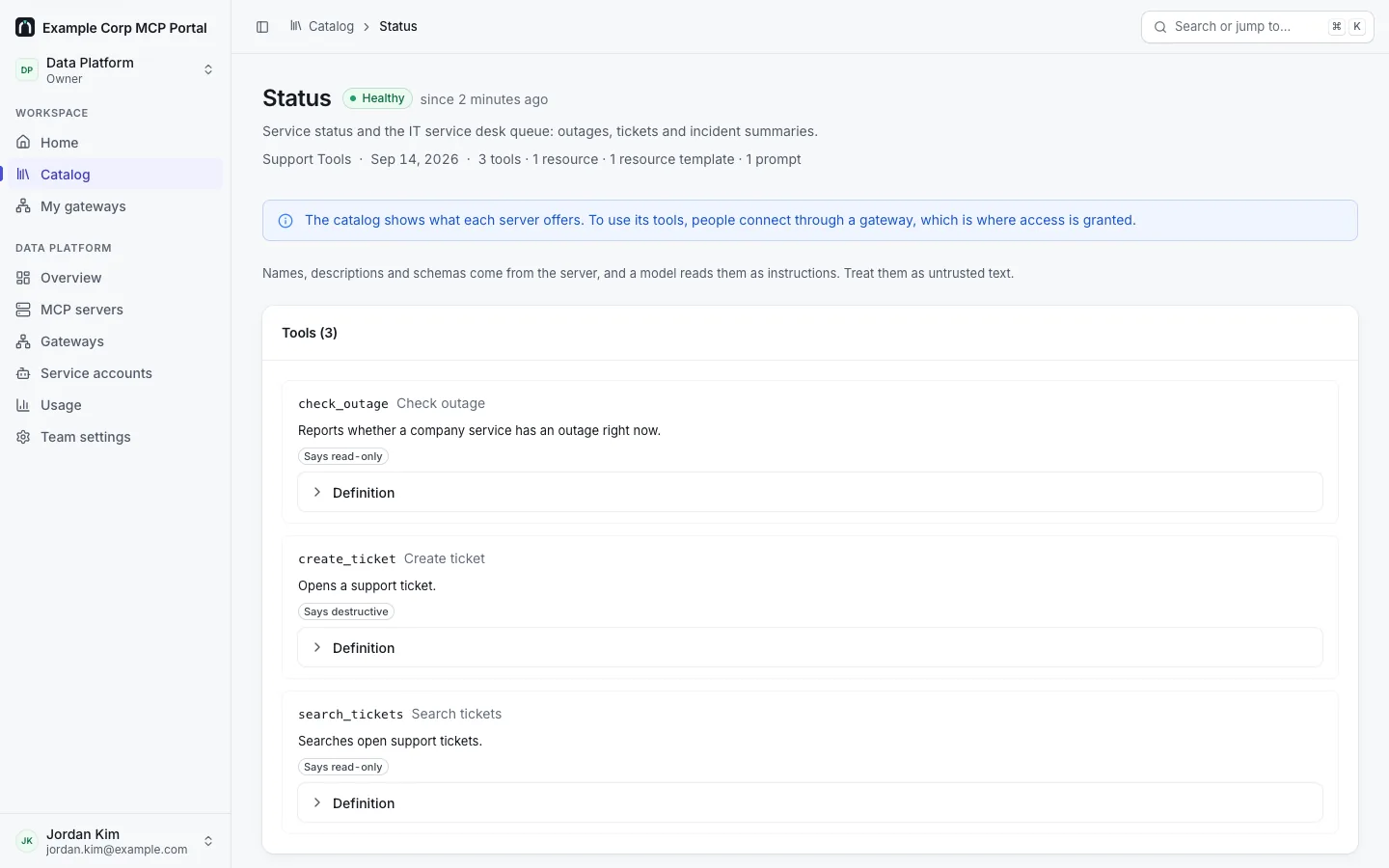Expand the search_tickets Definition section
This screenshot has height=868, width=1389.
click(810, 802)
